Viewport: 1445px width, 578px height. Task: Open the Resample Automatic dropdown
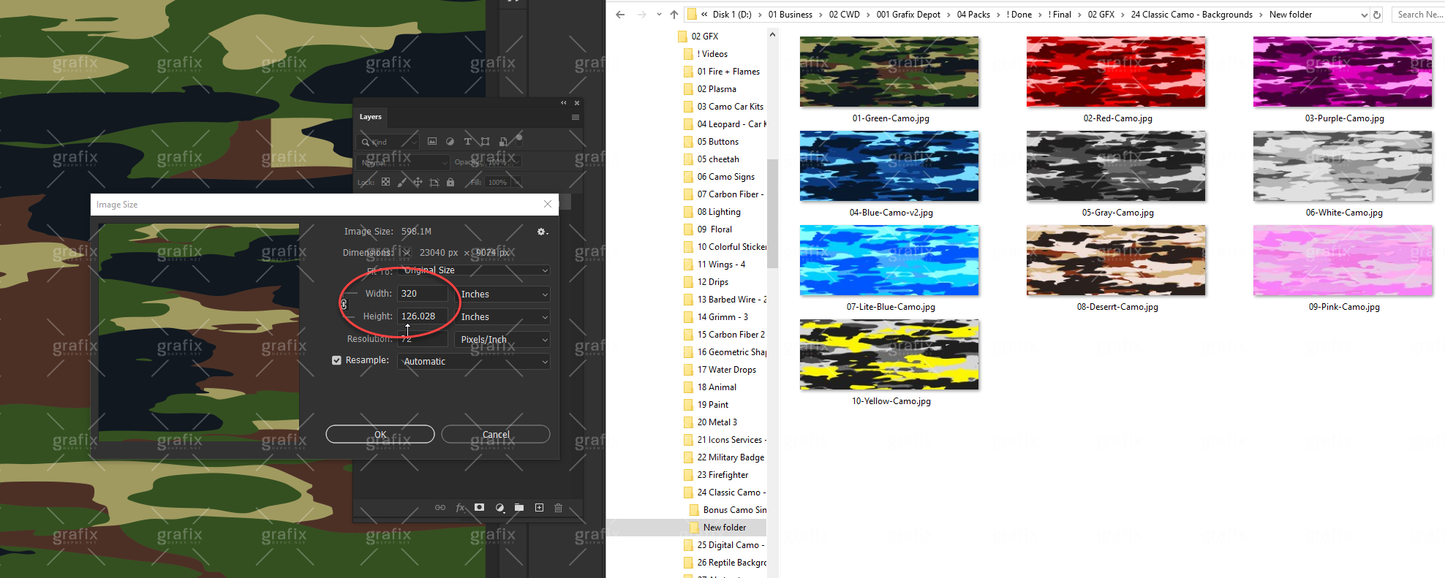[x=474, y=361]
